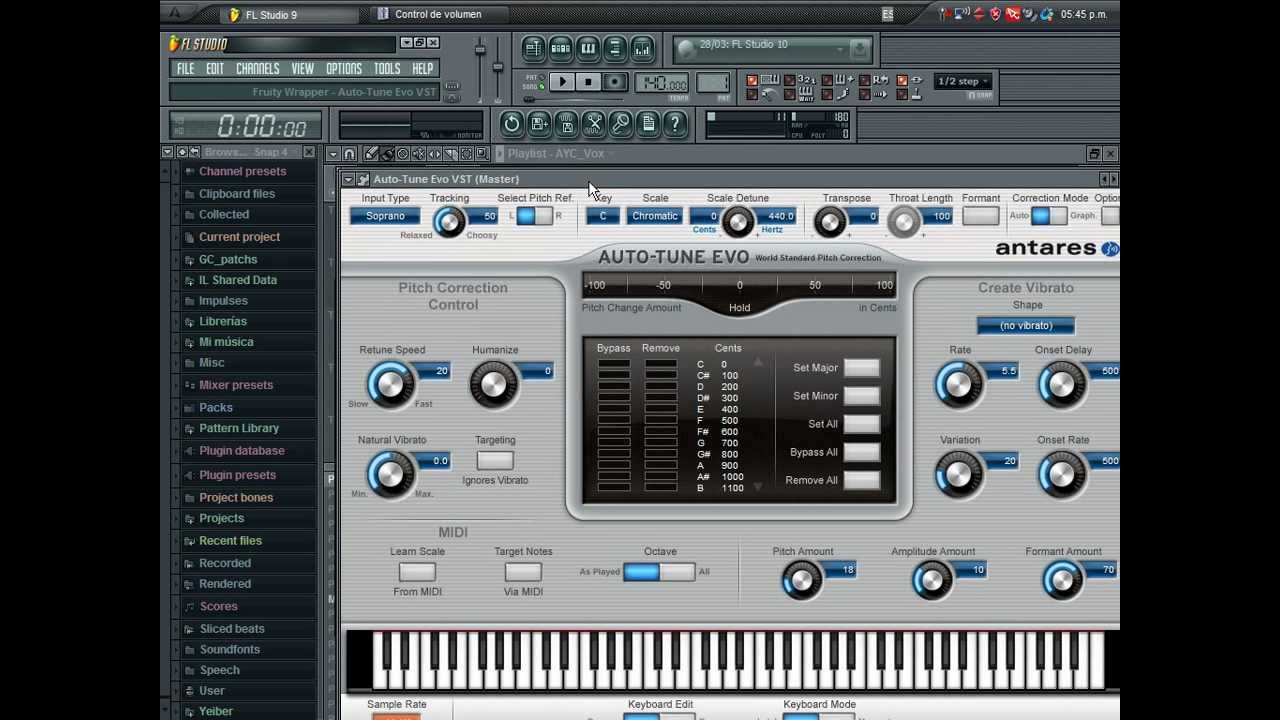
Task: Click the undo history circular arrow icon
Action: tap(512, 124)
